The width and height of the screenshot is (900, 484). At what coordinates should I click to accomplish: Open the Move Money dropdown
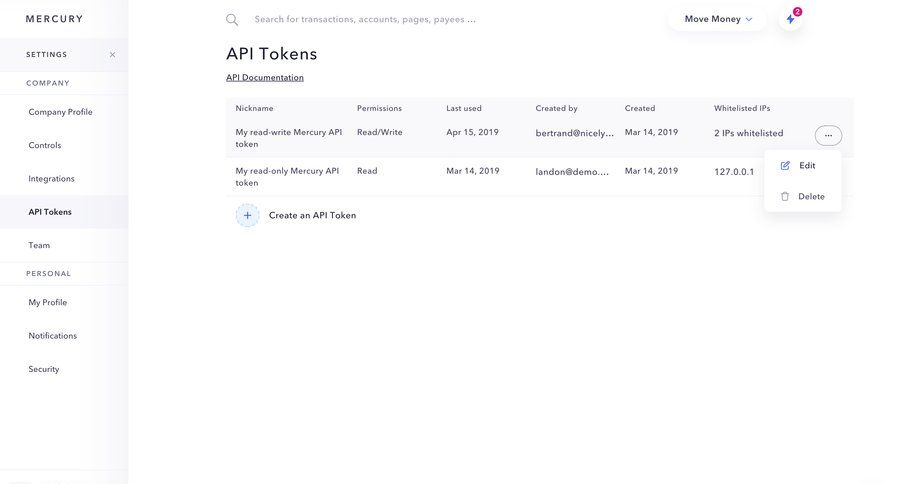tap(718, 19)
